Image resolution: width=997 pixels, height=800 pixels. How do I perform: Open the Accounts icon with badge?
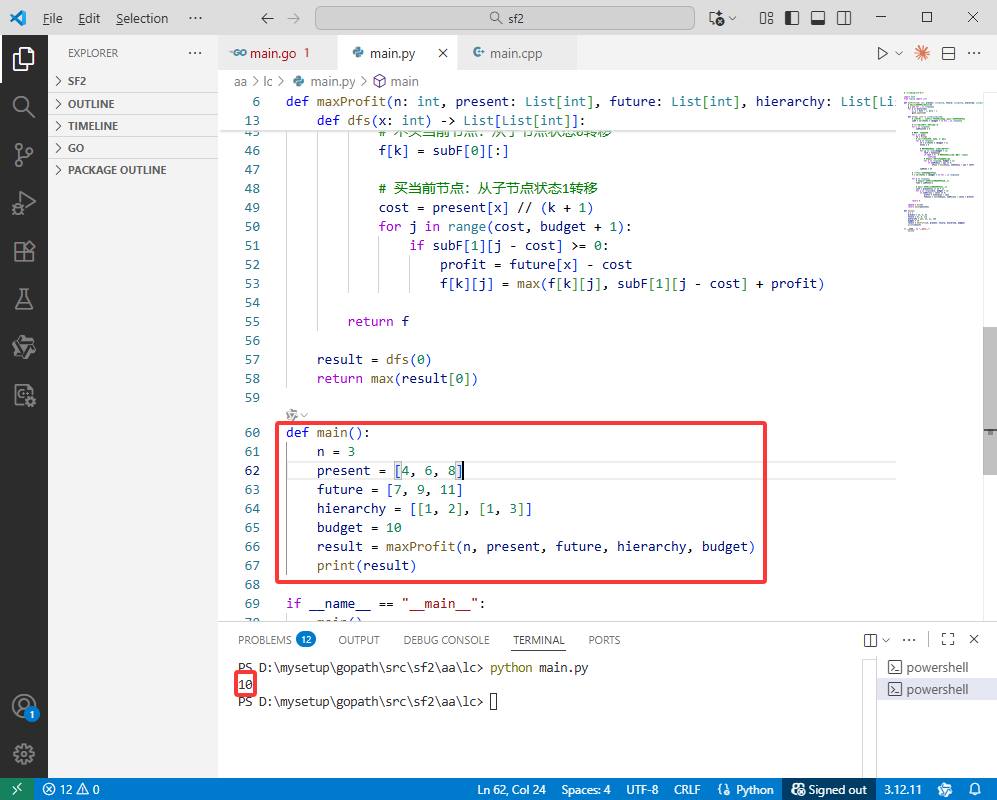pyautogui.click(x=24, y=707)
